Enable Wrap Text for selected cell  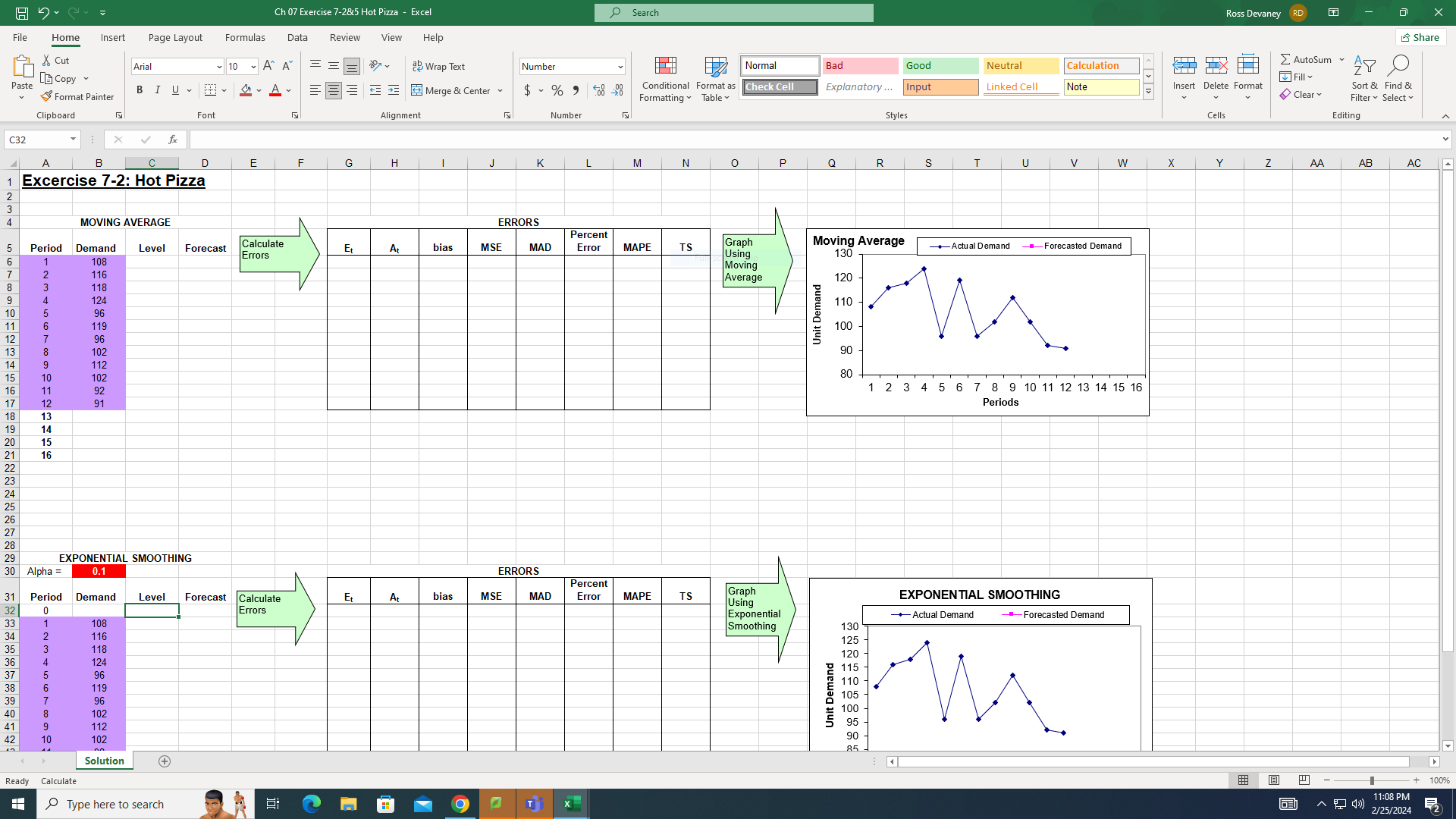439,67
